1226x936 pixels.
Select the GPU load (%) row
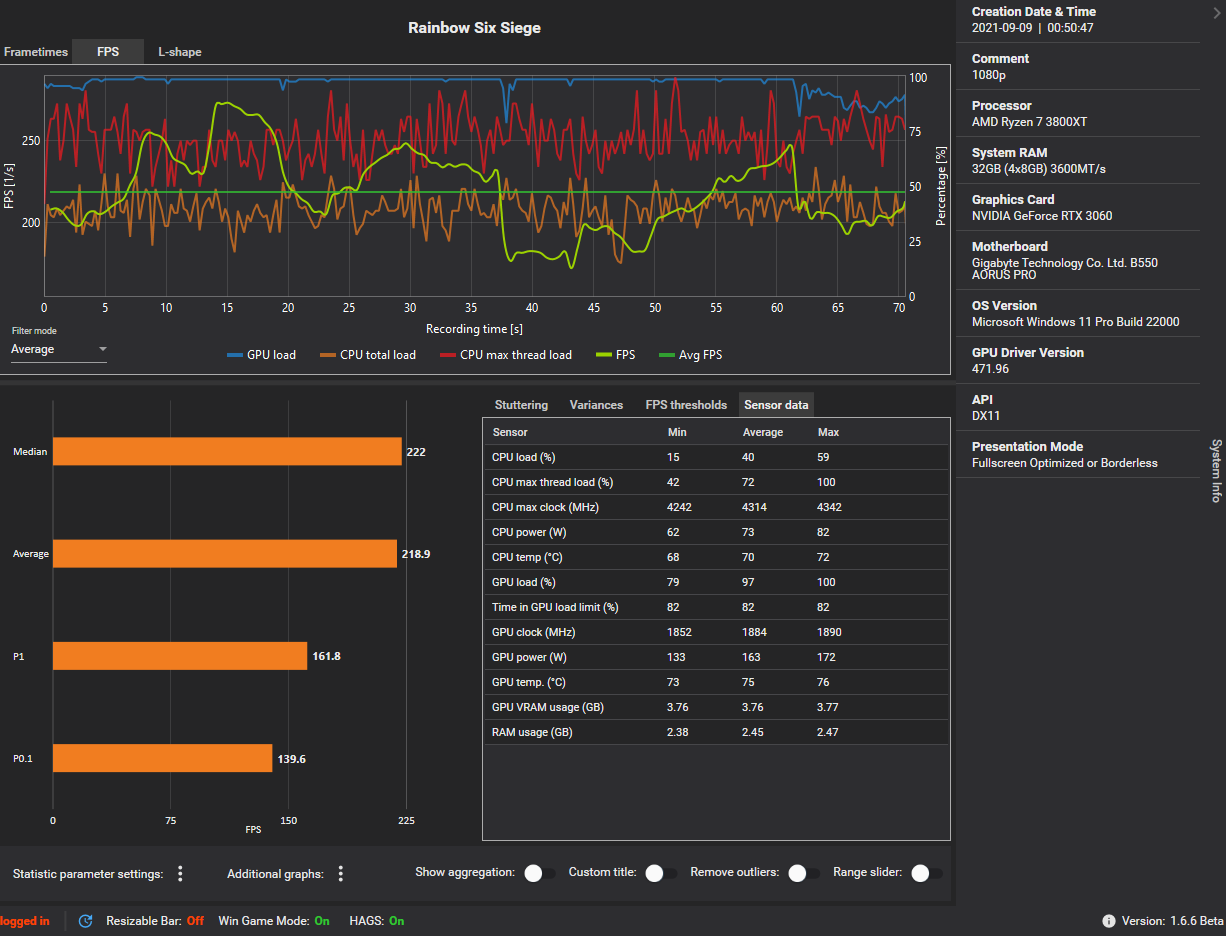coord(716,582)
